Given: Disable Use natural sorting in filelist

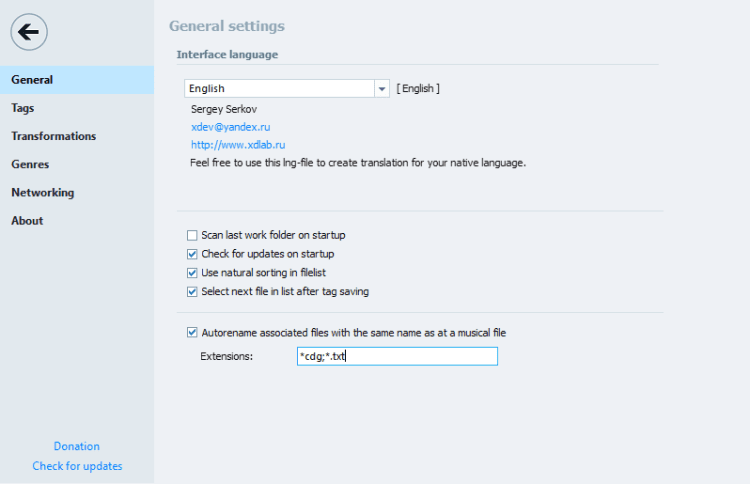Looking at the screenshot, I should click(x=192, y=272).
